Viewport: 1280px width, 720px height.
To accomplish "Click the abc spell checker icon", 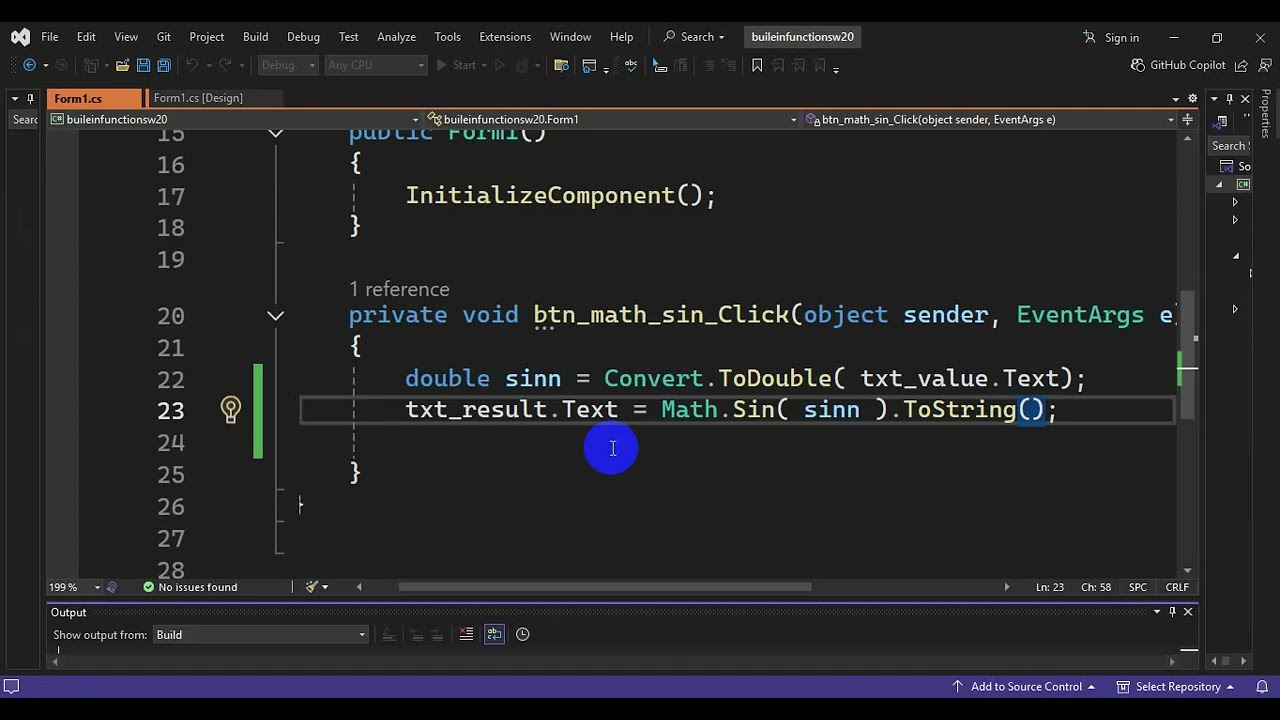I will (x=631, y=65).
